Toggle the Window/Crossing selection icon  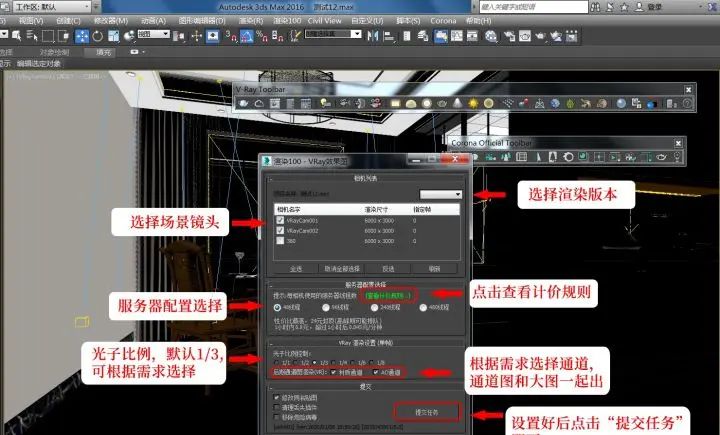pyautogui.click(x=63, y=36)
